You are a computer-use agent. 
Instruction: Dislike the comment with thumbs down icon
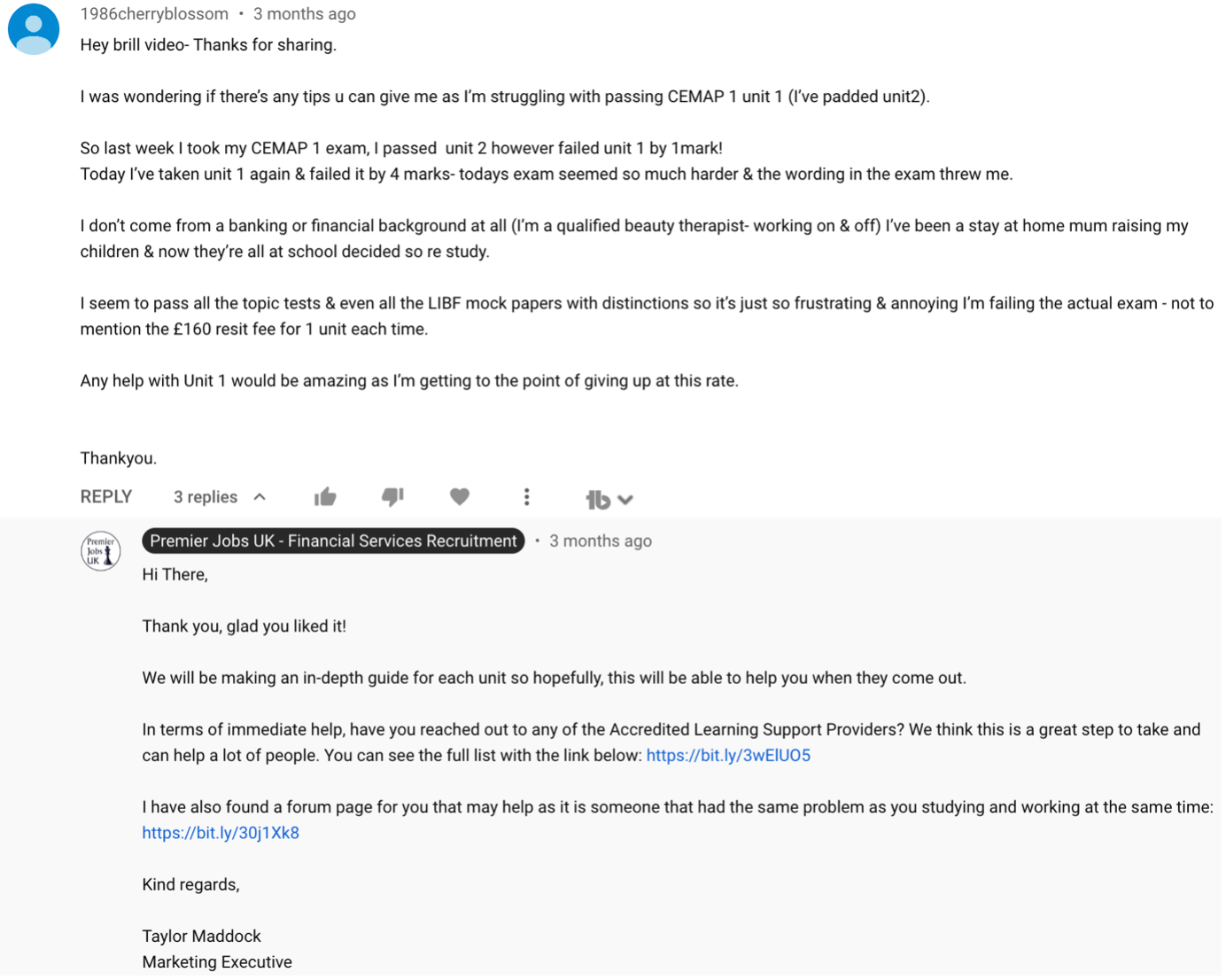tap(392, 497)
